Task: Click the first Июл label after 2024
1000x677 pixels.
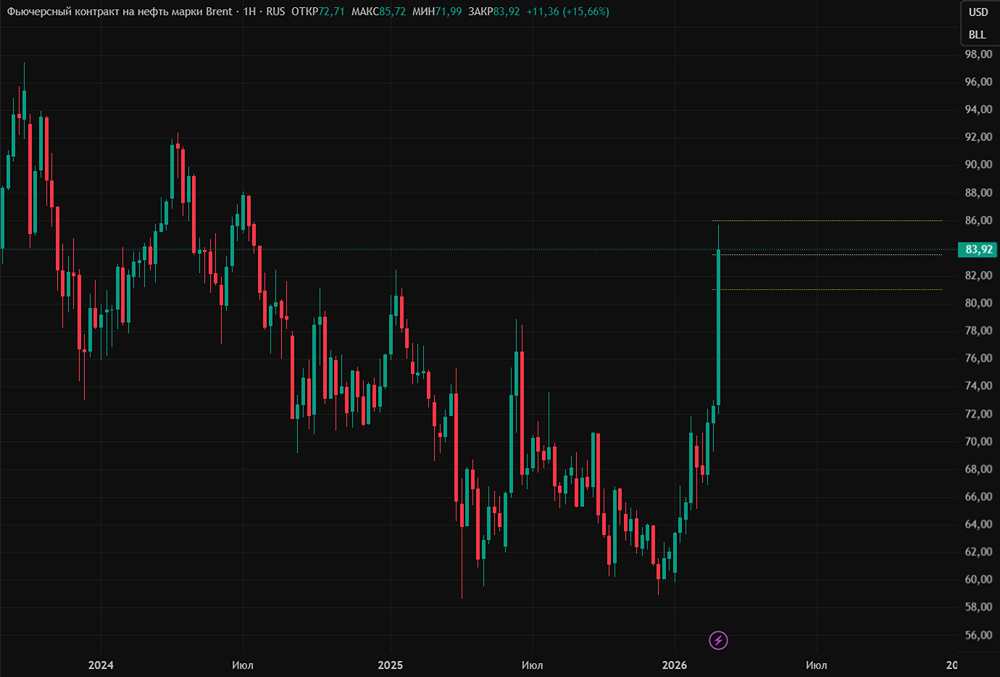Action: (242, 665)
